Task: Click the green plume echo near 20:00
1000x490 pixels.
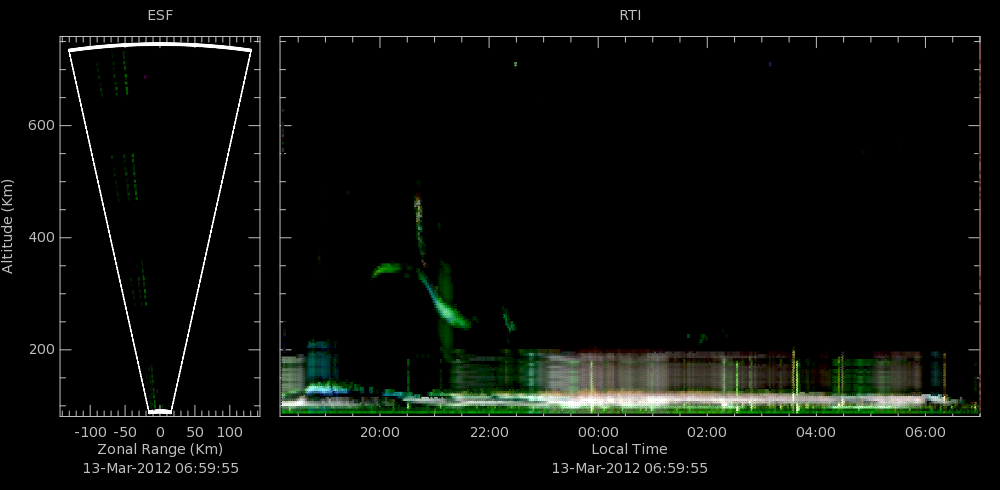Action: point(387,270)
